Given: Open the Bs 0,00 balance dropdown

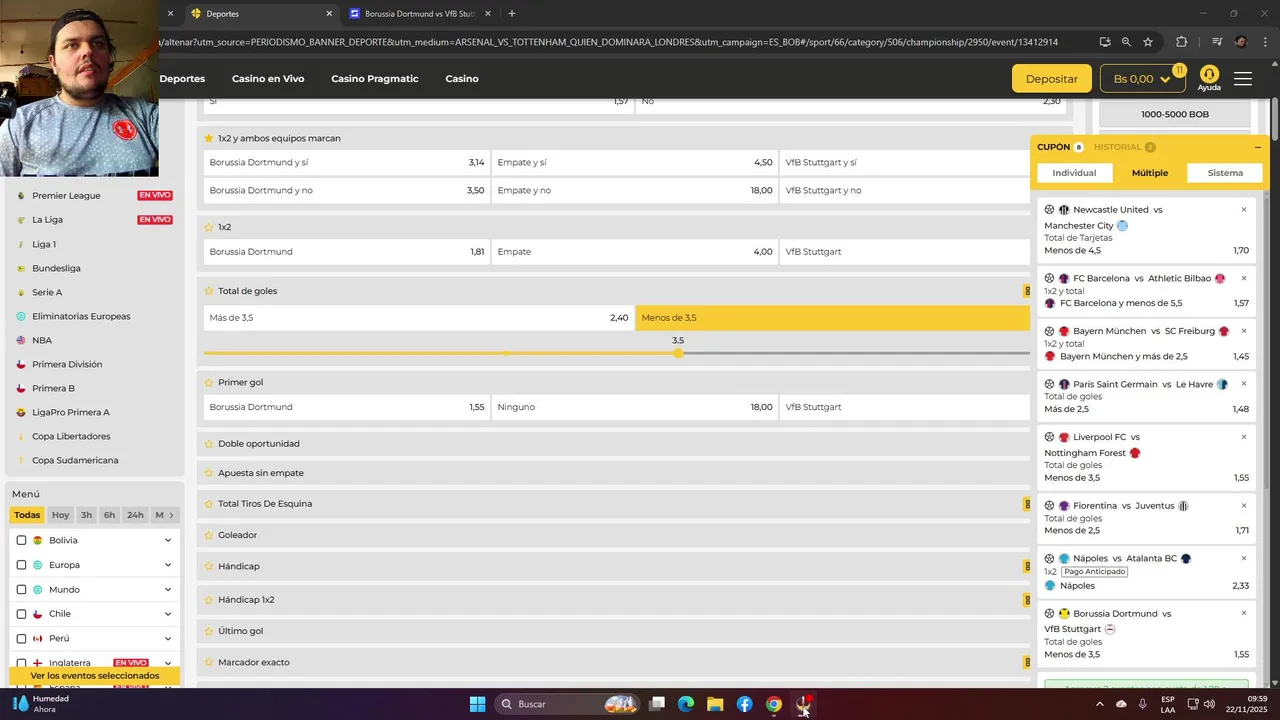Looking at the screenshot, I should 1142,79.
